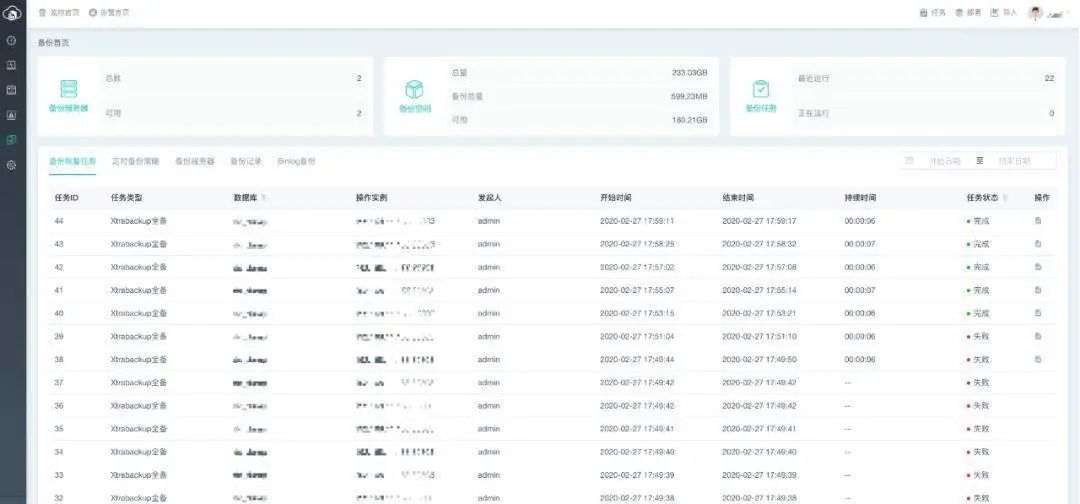The width and height of the screenshot is (1080, 504).
Task: Select the highlighted backup icon in sidebar
Action: [x=12, y=140]
